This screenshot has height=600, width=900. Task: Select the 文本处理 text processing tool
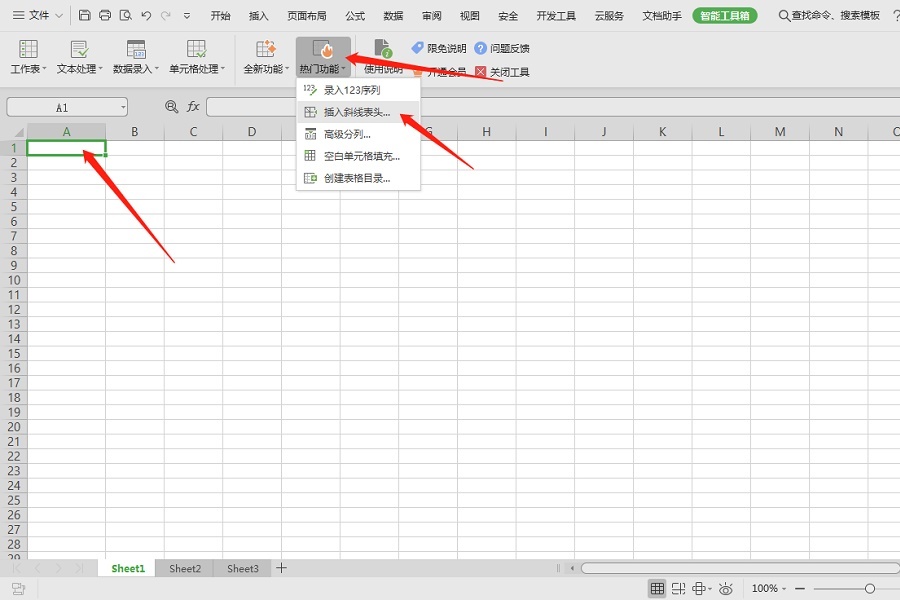coord(79,55)
